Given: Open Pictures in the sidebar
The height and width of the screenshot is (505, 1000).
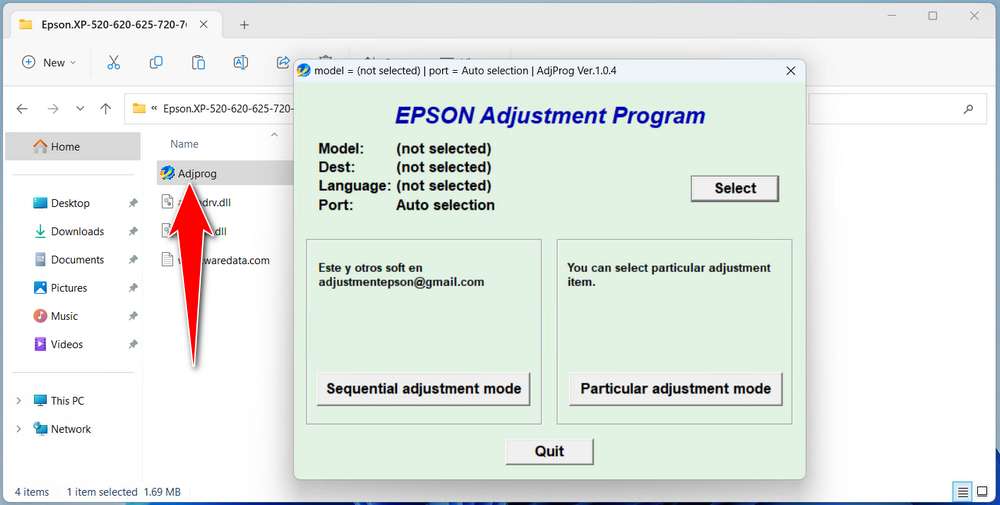Looking at the screenshot, I should [69, 288].
